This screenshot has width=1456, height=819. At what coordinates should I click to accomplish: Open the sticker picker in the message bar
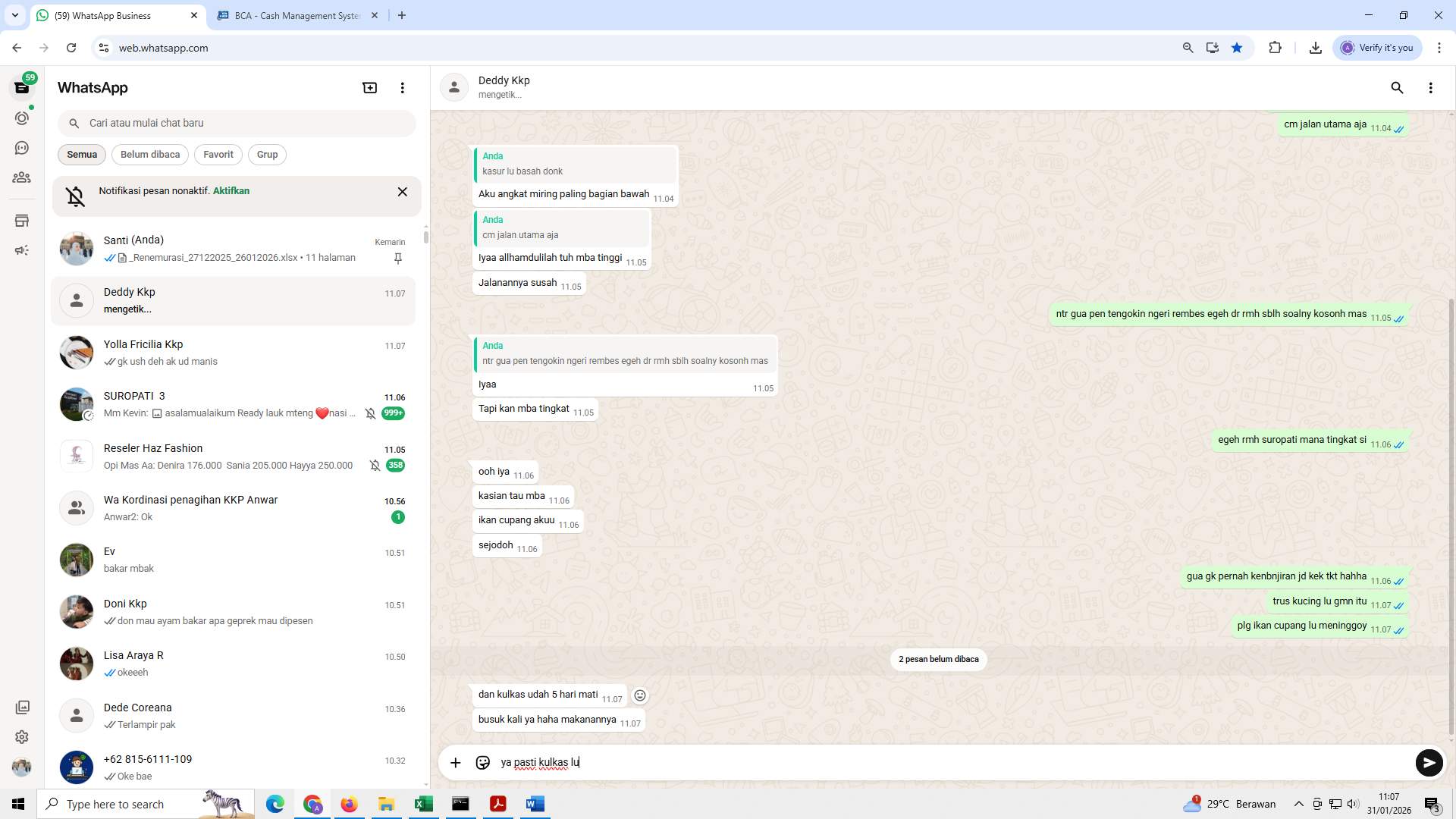pos(482,763)
